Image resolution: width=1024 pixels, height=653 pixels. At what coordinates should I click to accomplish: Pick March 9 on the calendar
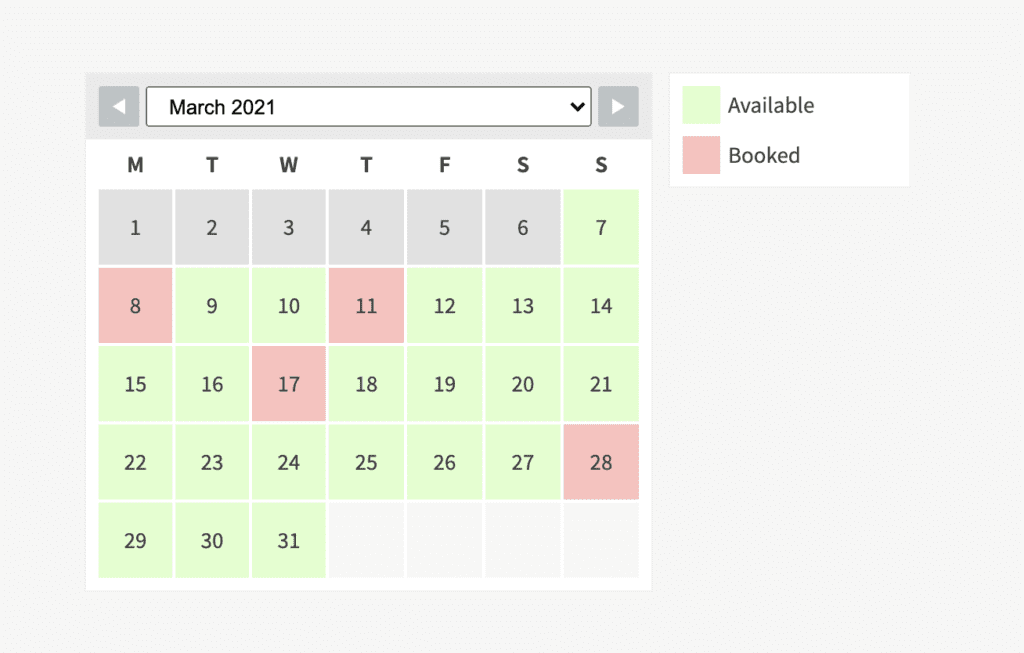point(212,306)
